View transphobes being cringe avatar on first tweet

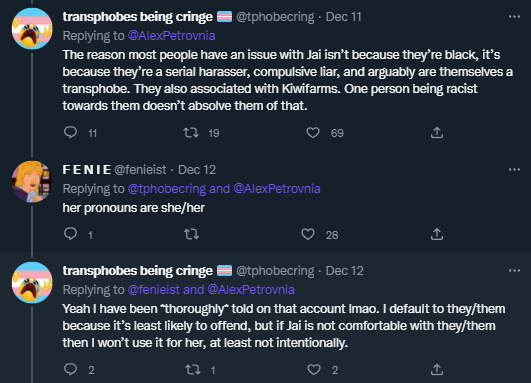(x=32, y=28)
